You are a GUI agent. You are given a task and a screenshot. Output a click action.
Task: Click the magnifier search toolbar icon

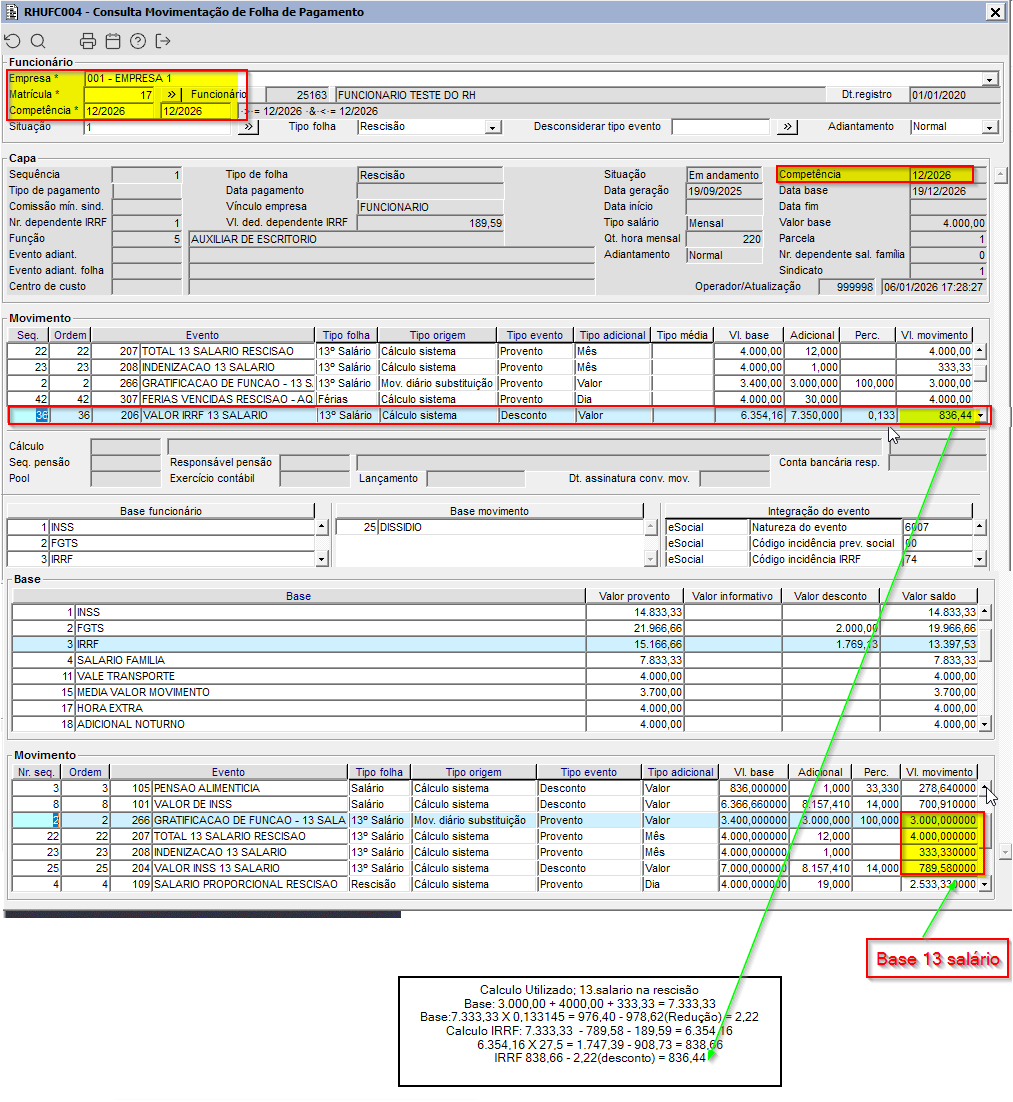38,41
